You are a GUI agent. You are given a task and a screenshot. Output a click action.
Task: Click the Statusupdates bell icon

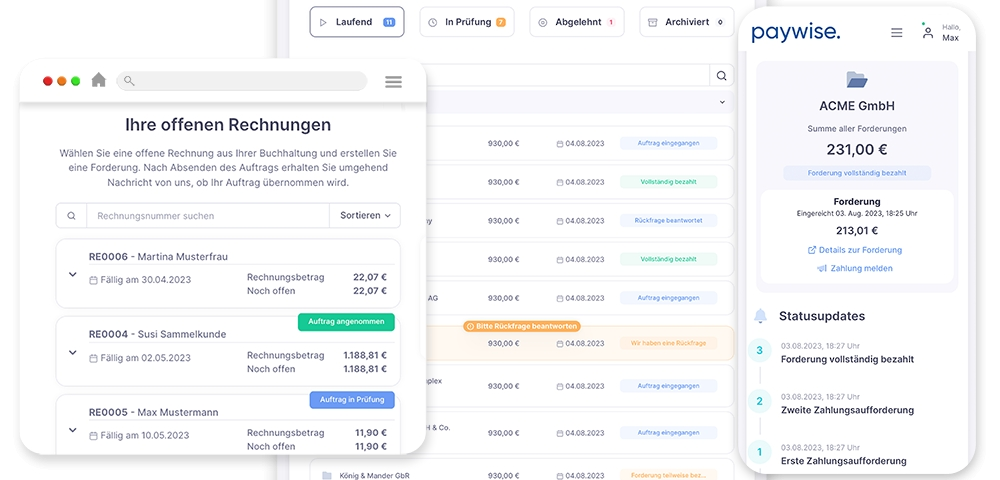[x=760, y=316]
